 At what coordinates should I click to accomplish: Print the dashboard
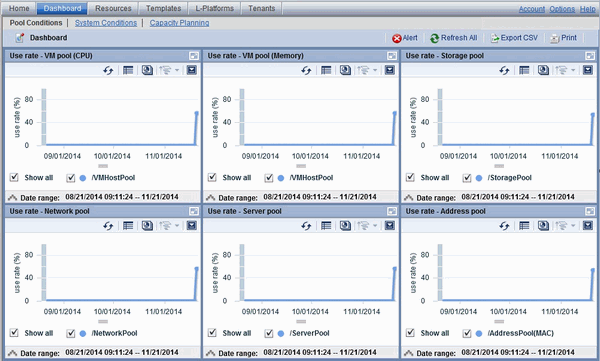coord(563,38)
